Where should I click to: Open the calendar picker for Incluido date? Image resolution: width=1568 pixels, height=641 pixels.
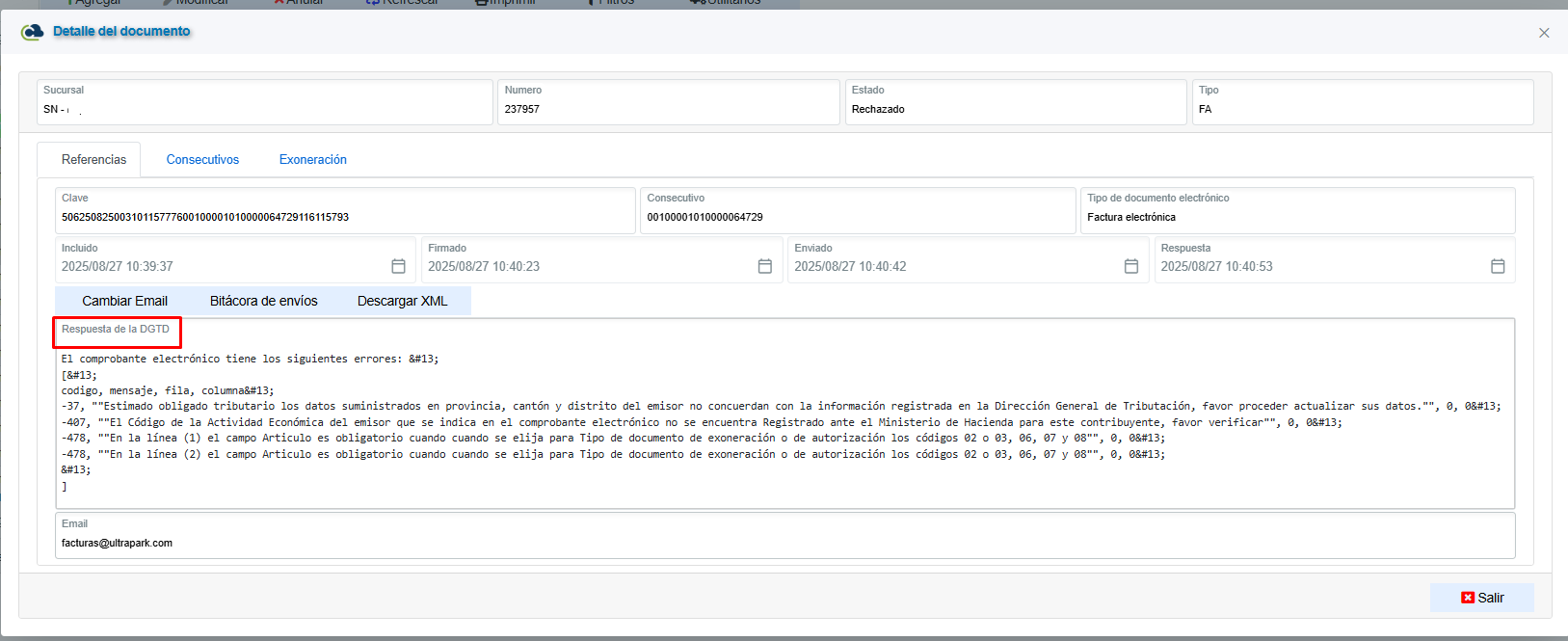(x=398, y=266)
